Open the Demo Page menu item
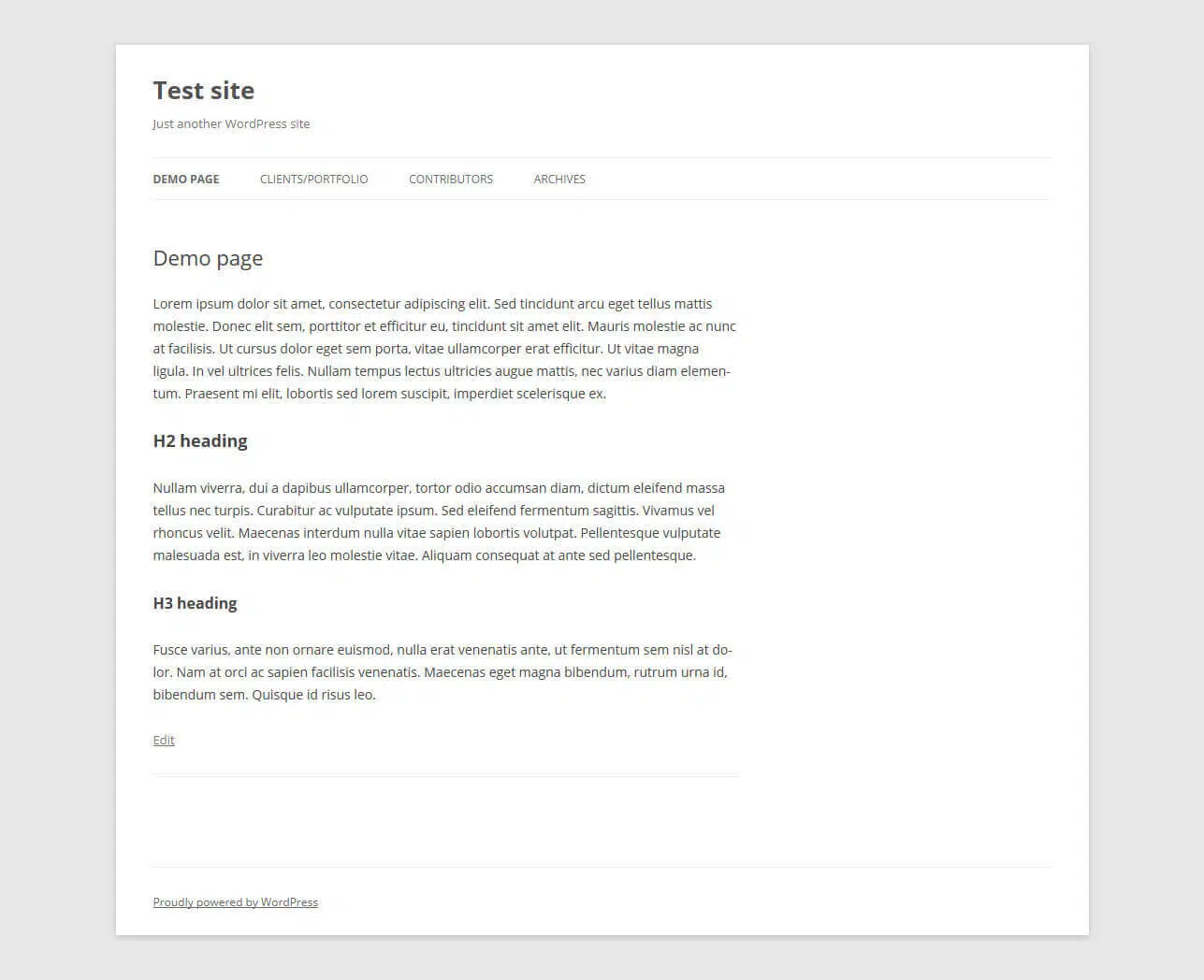Screen dimensions: 1204x980 point(186,180)
